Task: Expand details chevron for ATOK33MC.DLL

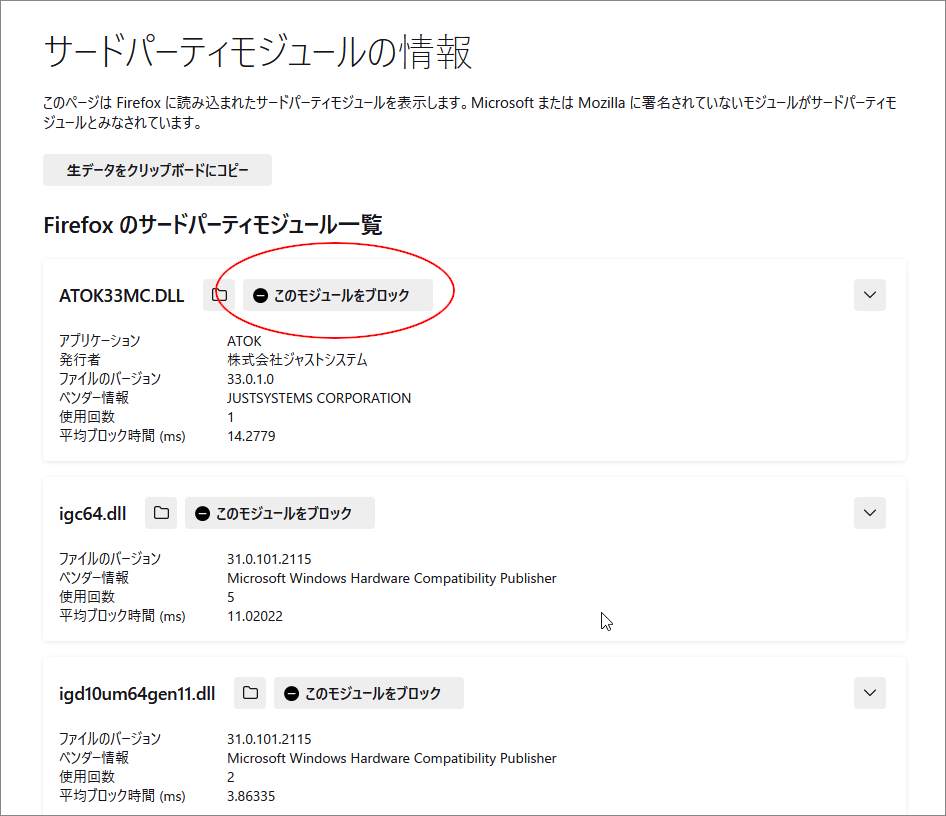Action: coord(869,295)
